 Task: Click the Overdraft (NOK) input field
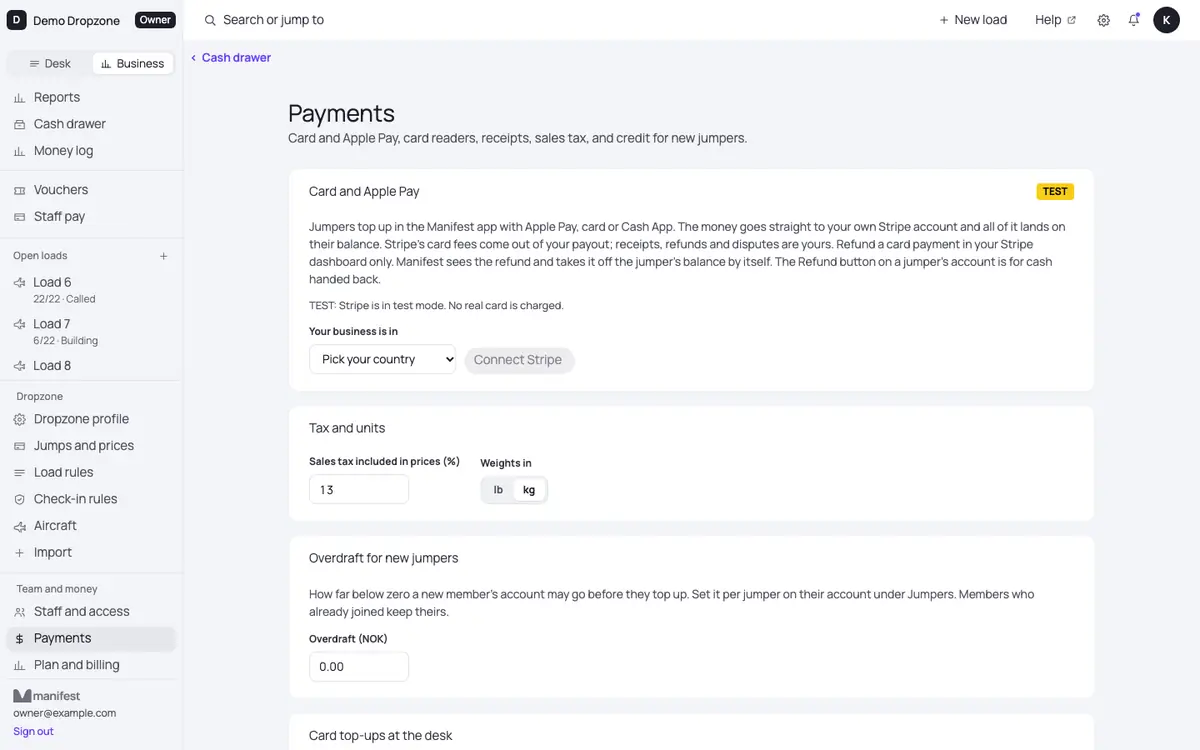coord(359,667)
